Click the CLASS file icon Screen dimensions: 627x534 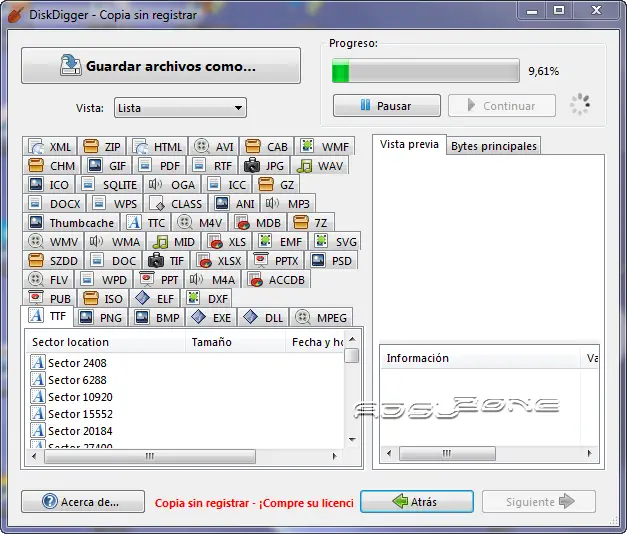[156, 203]
